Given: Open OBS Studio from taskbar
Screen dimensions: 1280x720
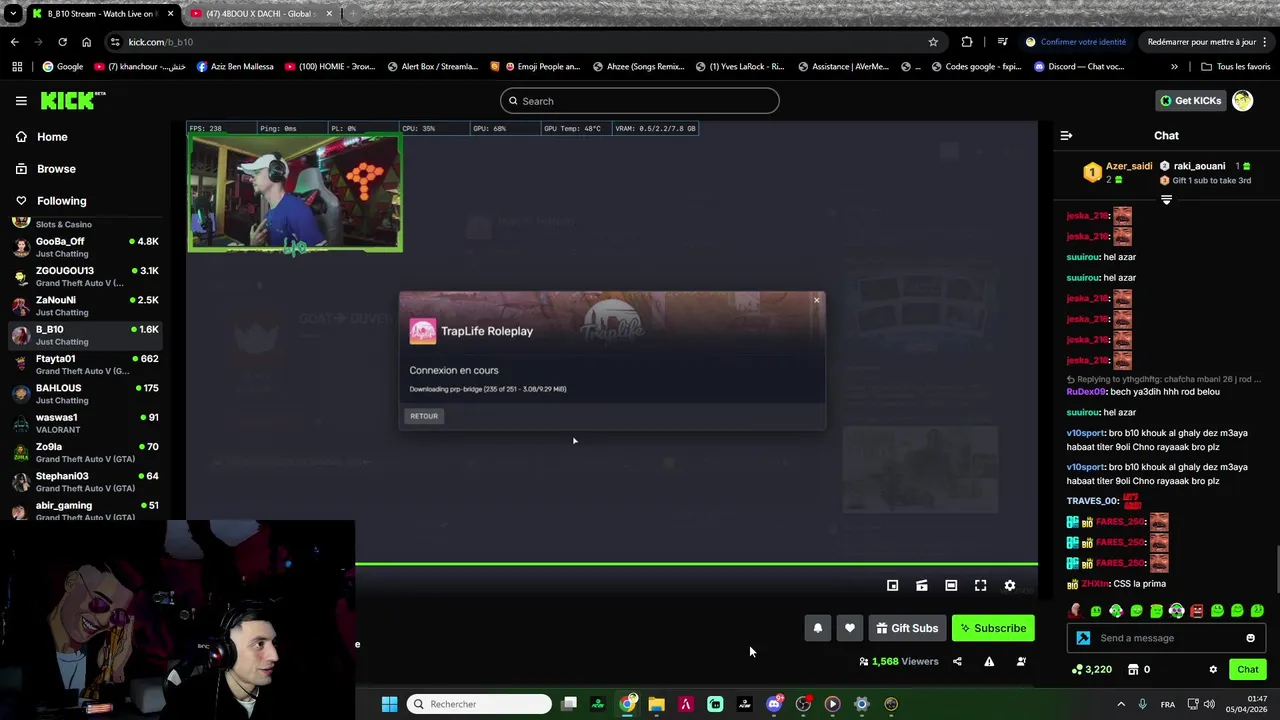Looking at the screenshot, I should 803,704.
